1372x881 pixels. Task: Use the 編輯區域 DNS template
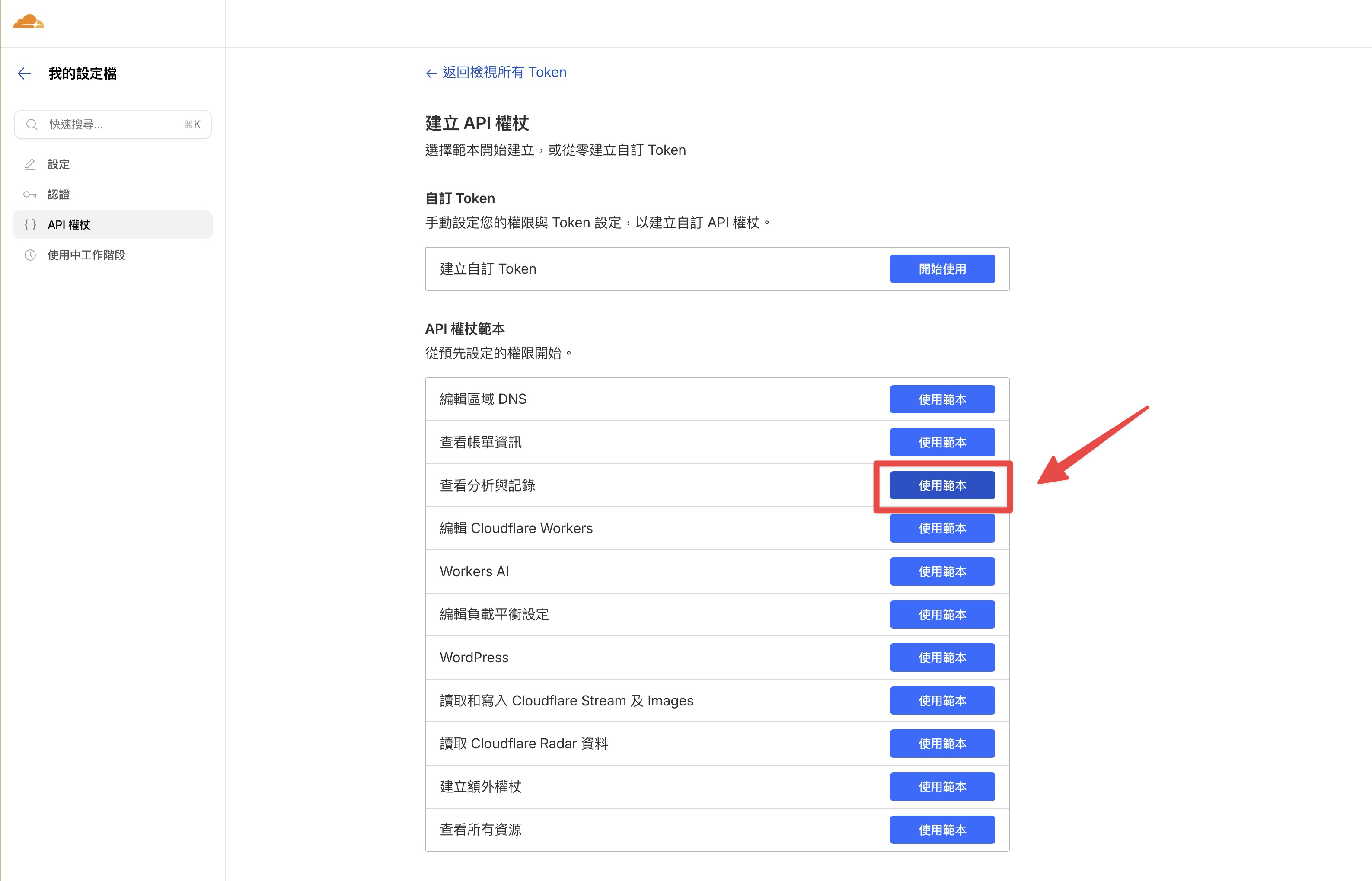[942, 399]
